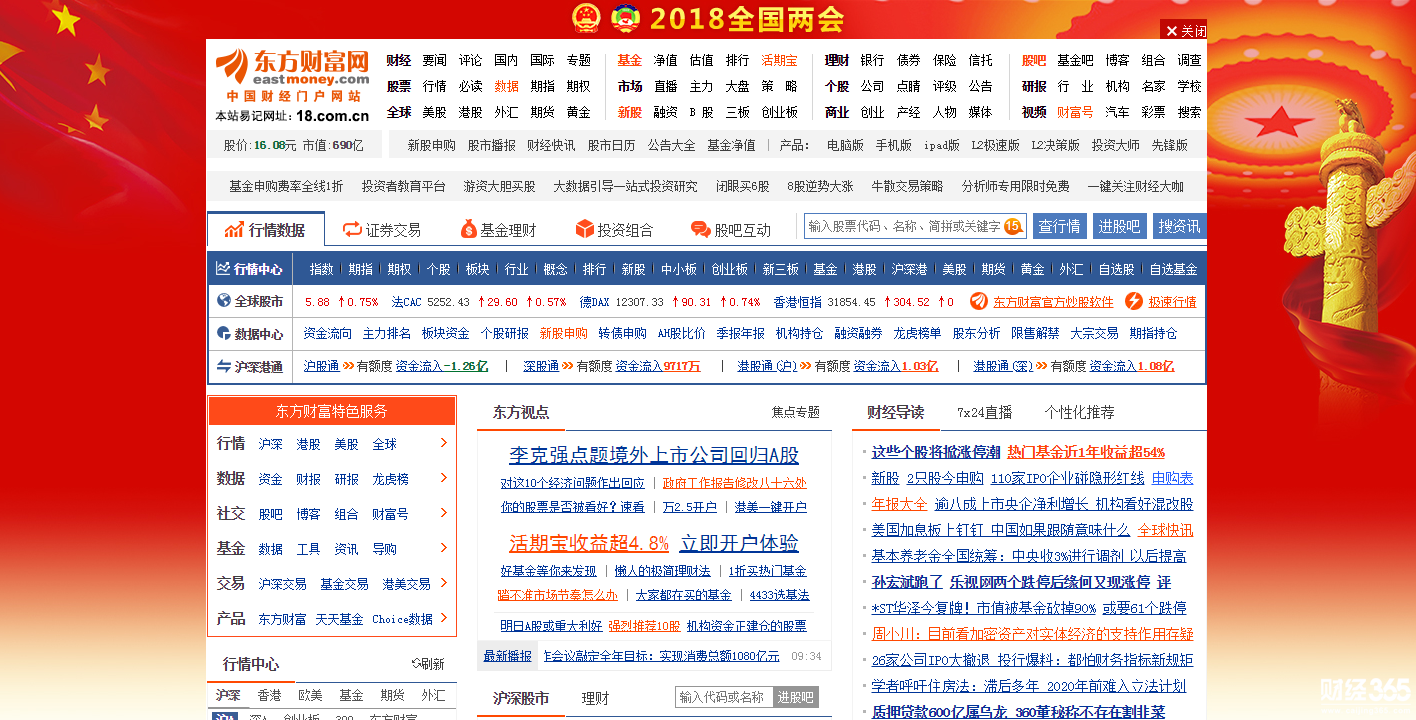Click 手机版 product link

[x=894, y=145]
